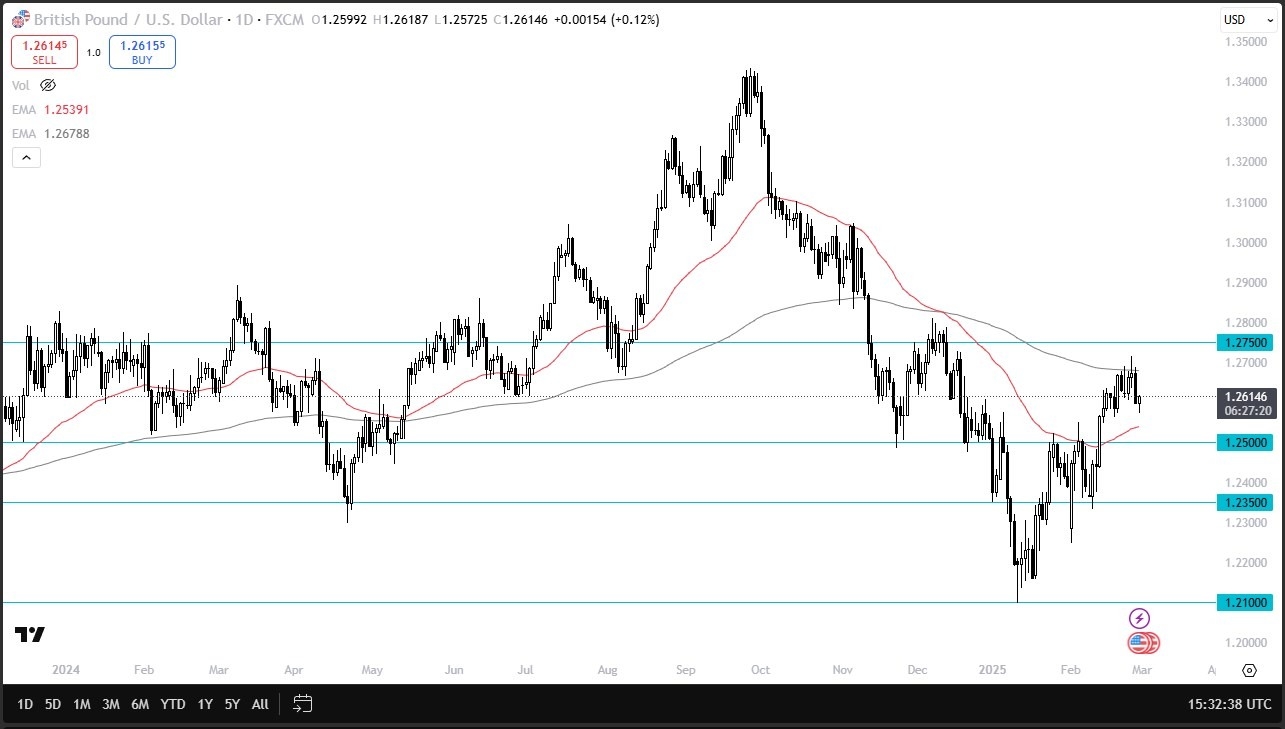Switch to 5Y time range
The height and width of the screenshot is (729, 1285).
click(232, 704)
